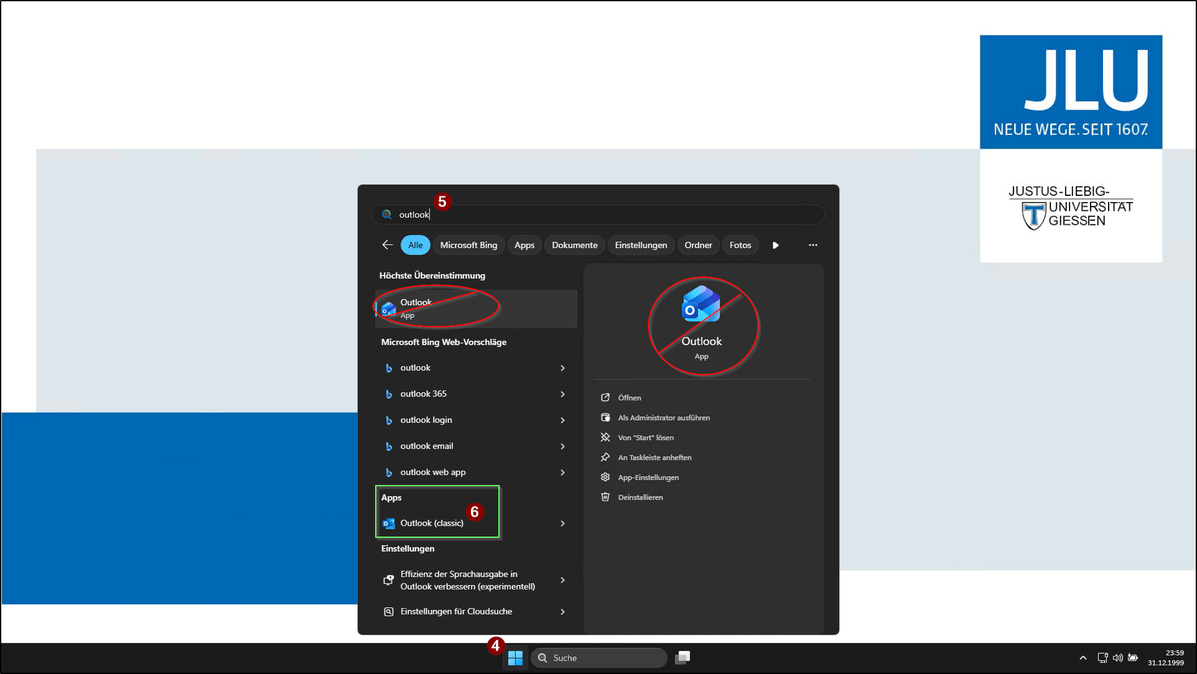Open Effizienz der Sprachausgabe setting
The height and width of the screenshot is (674, 1197).
pos(467,580)
